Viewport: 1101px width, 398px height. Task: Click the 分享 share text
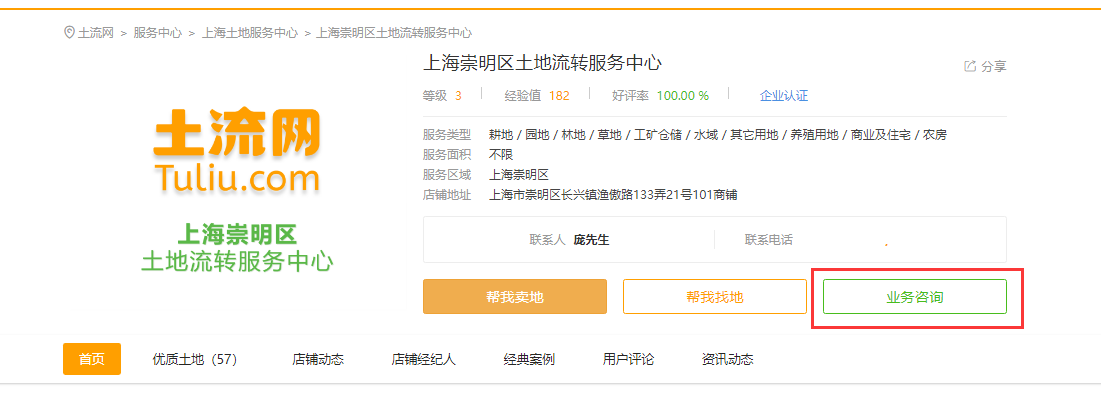pos(994,67)
